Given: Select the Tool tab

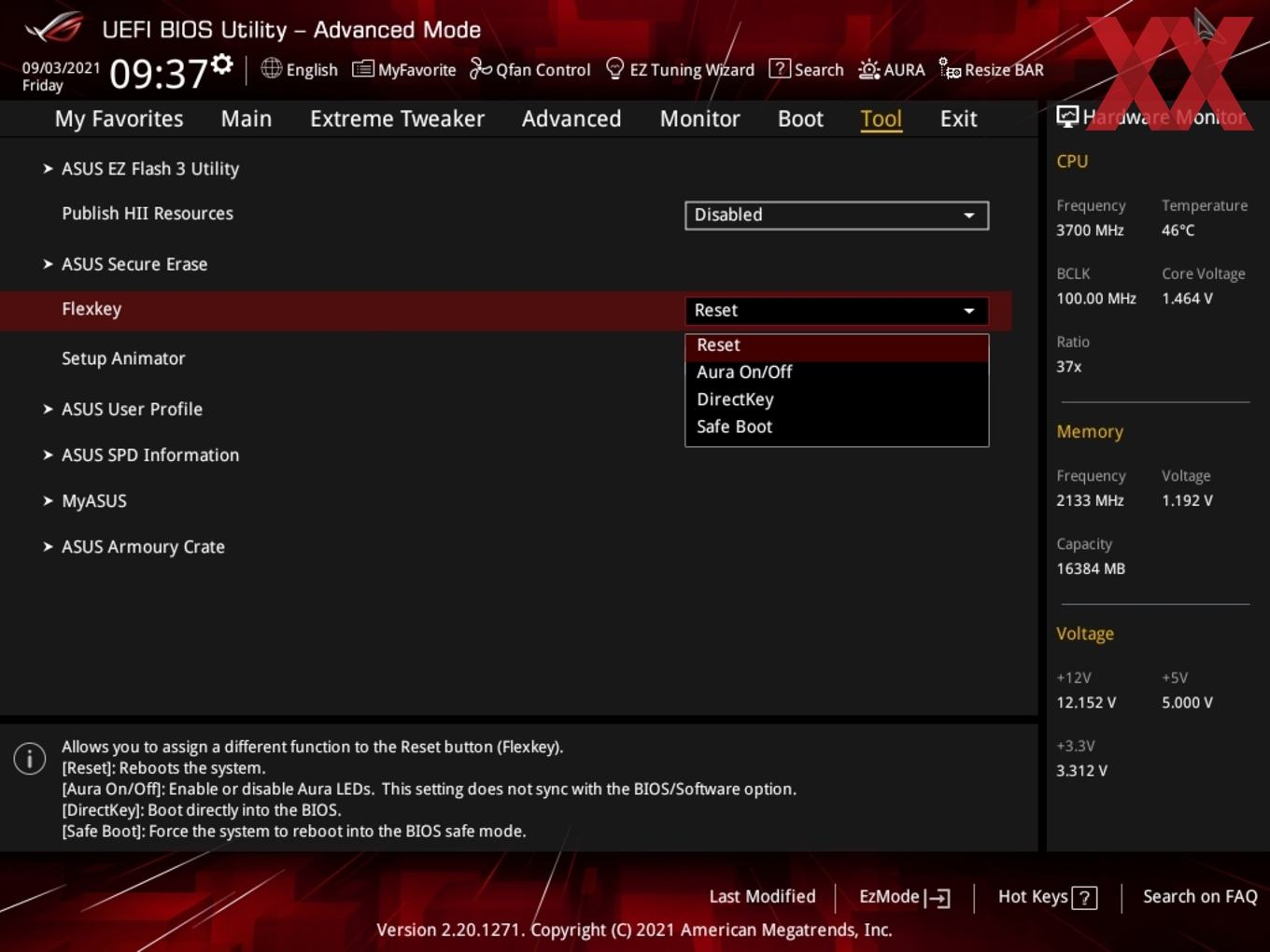Looking at the screenshot, I should pyautogui.click(x=881, y=119).
